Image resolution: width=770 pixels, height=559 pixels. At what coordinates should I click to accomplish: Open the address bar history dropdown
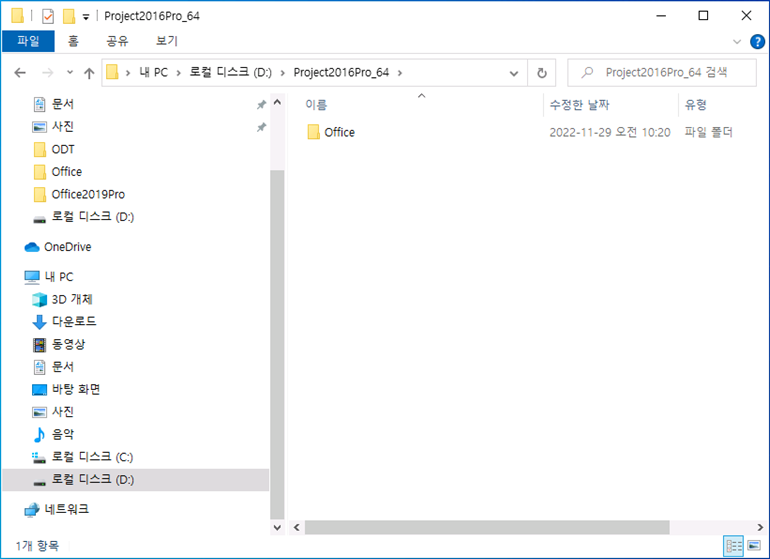click(514, 73)
